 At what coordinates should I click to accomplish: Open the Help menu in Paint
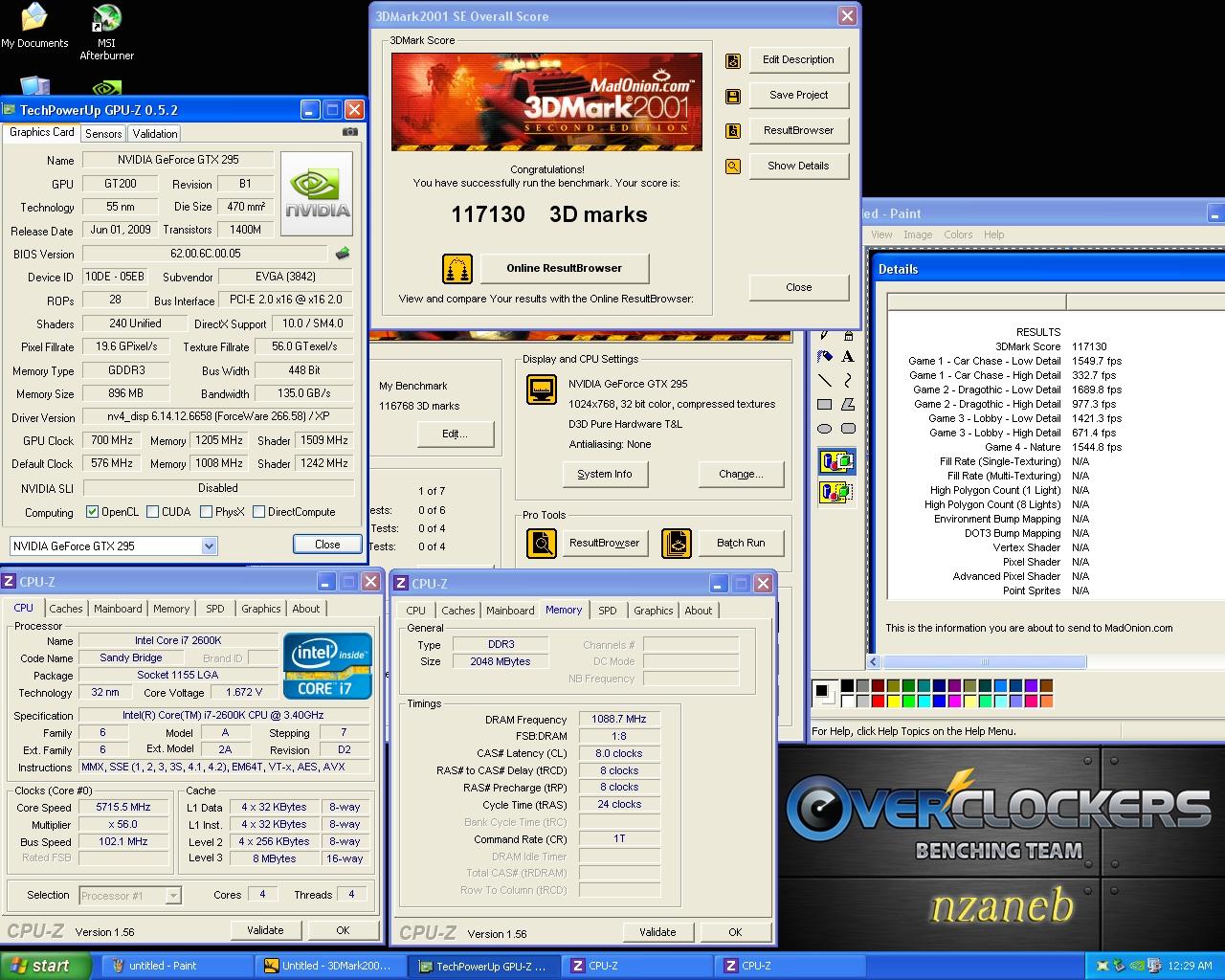pos(994,234)
